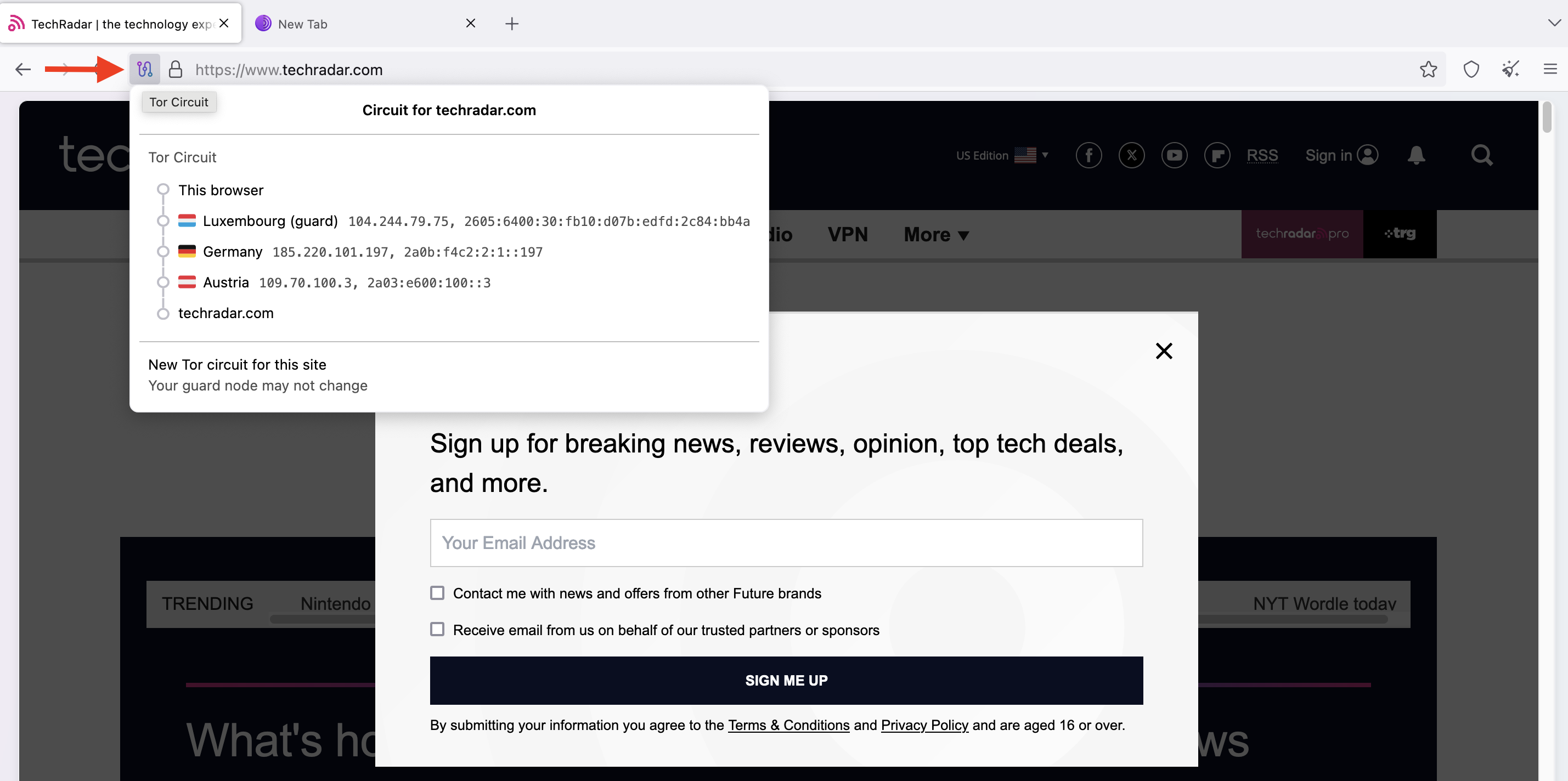Click the page vertical scrollbar
Viewport: 1568px width, 781px height.
click(1547, 117)
